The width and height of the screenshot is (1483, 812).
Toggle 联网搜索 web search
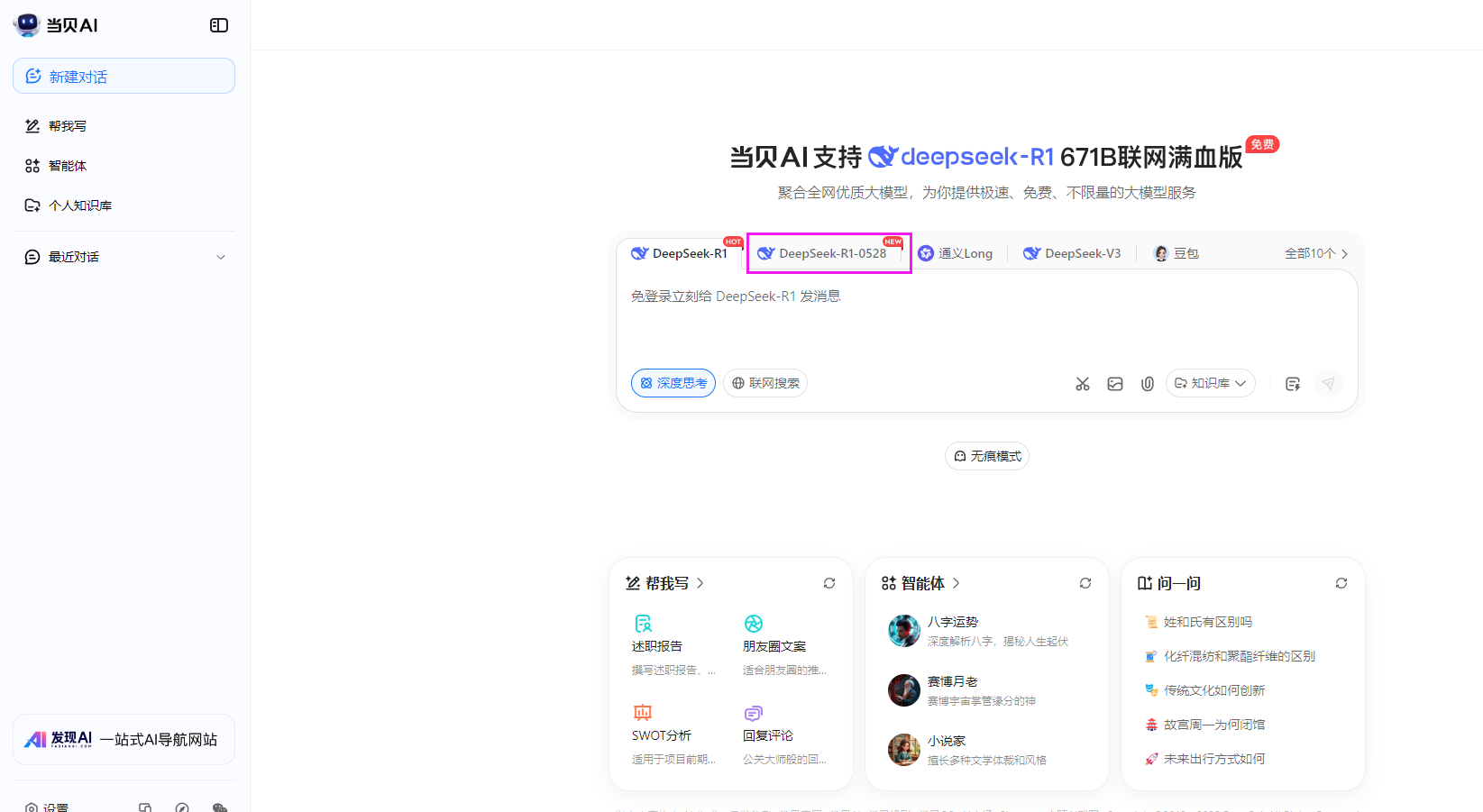click(x=765, y=383)
